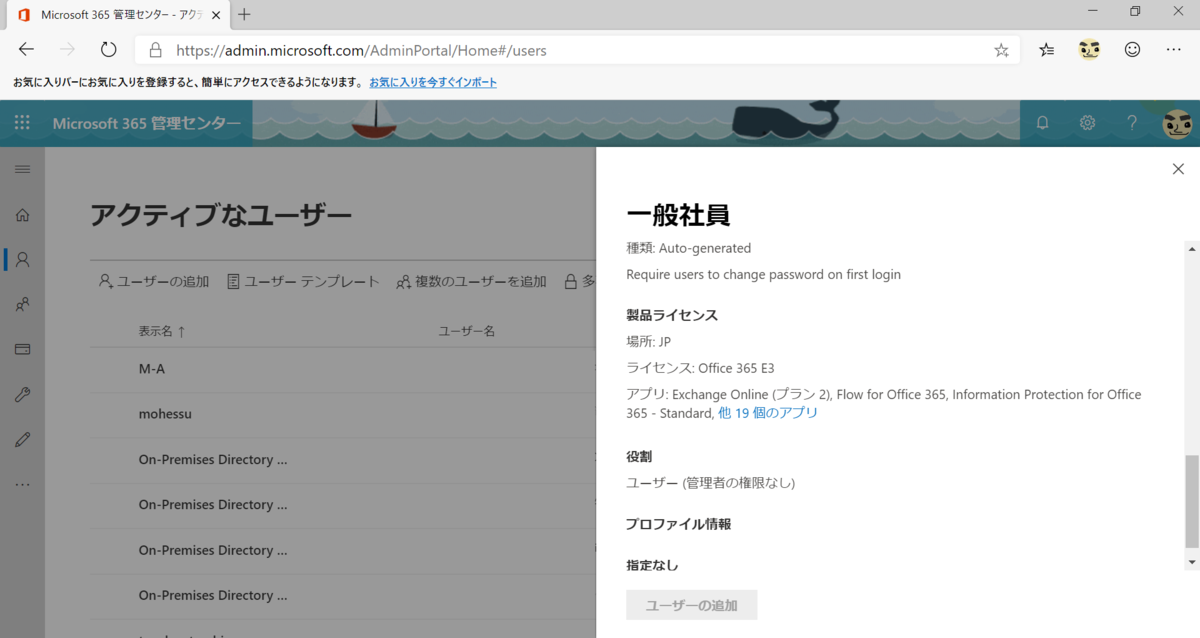
Task: Click 種類: Auto-generated text
Action: pyautogui.click(x=688, y=248)
